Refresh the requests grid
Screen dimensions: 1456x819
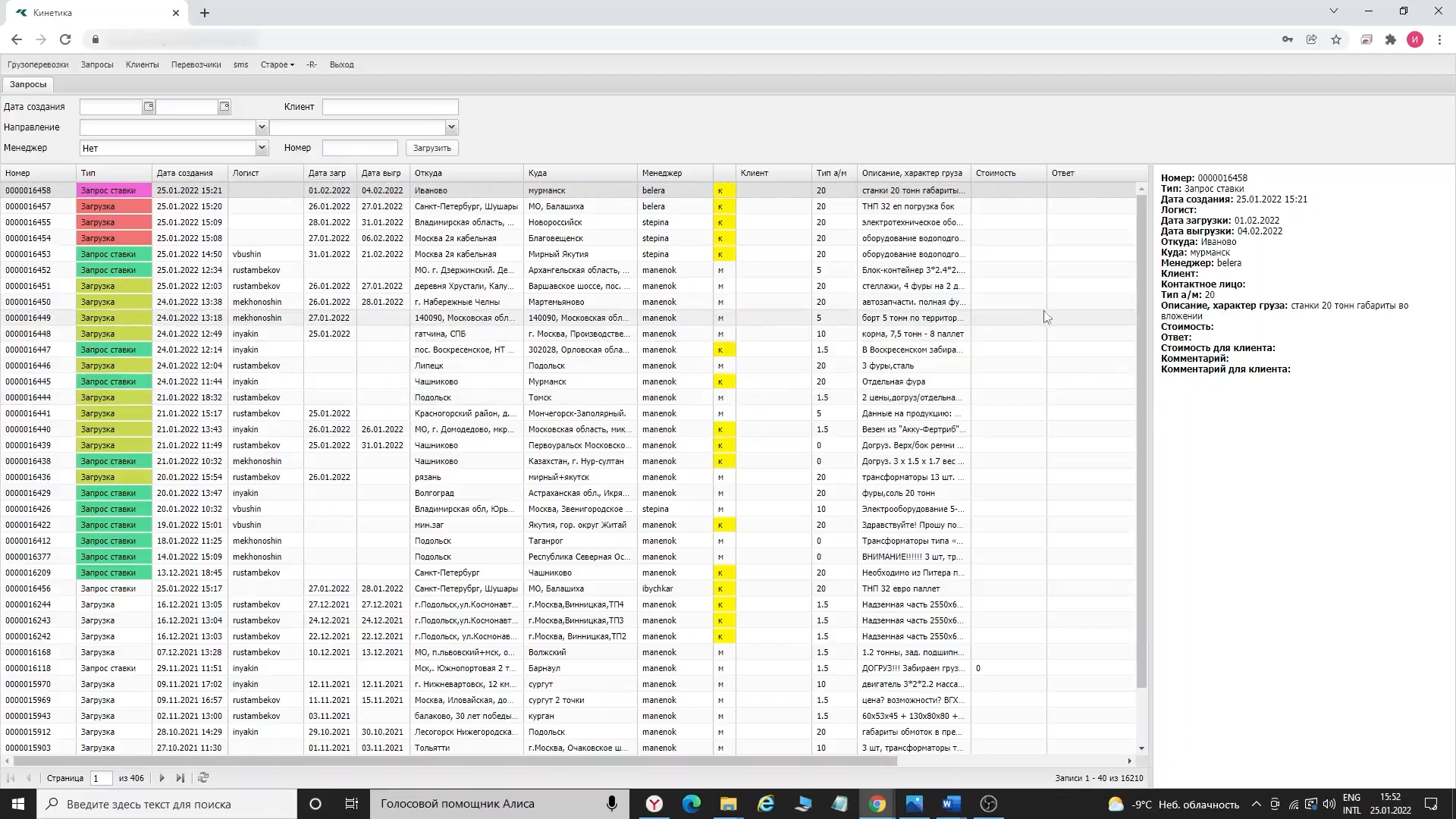pos(202,778)
